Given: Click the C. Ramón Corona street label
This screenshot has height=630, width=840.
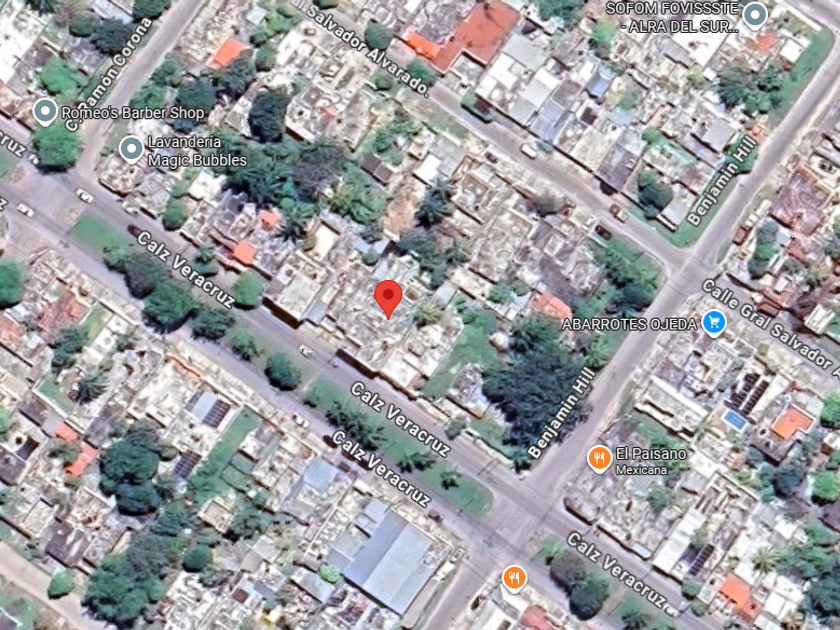Looking at the screenshot, I should pyautogui.click(x=108, y=73).
